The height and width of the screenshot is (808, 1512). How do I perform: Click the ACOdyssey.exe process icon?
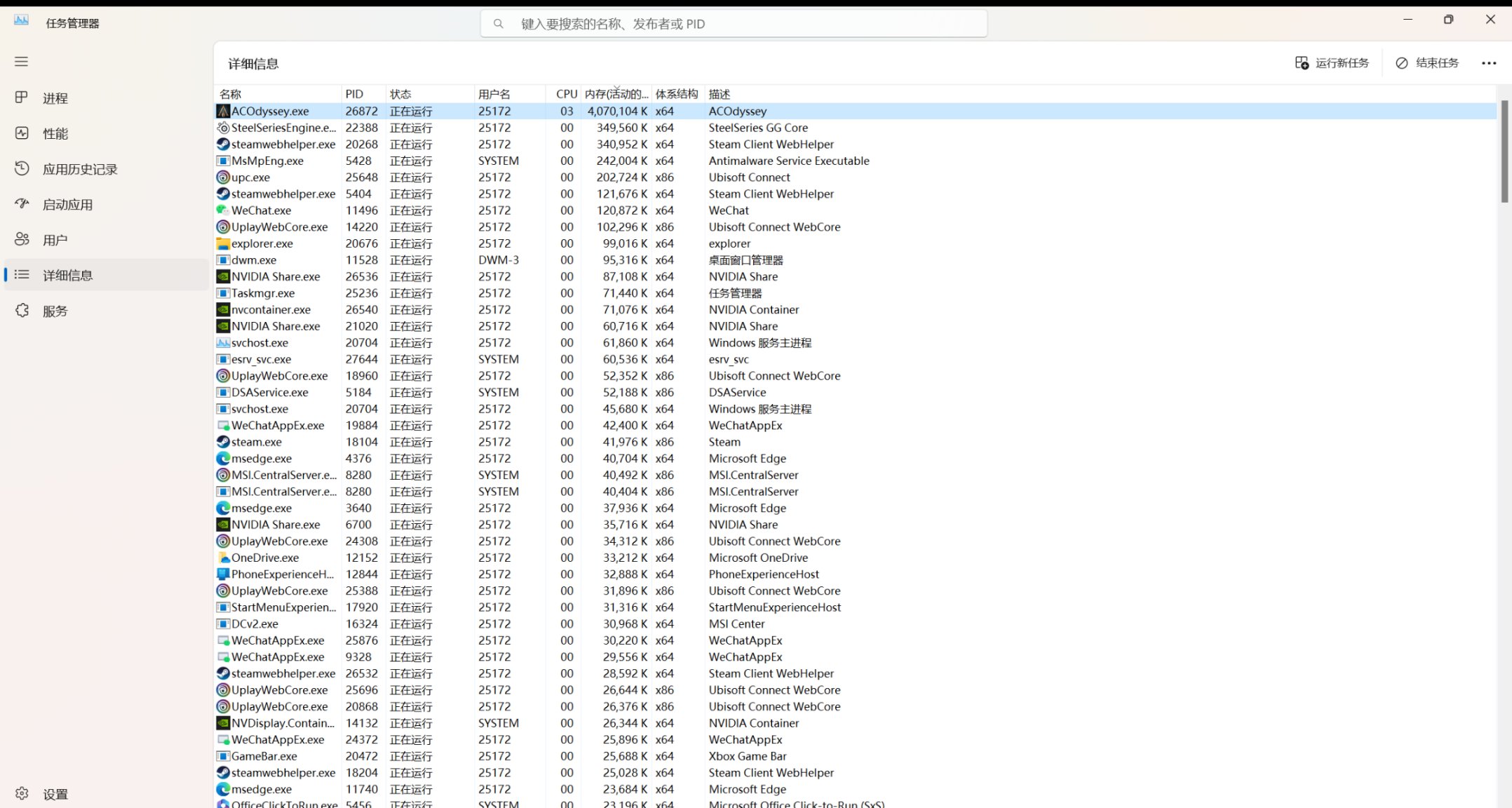(223, 111)
